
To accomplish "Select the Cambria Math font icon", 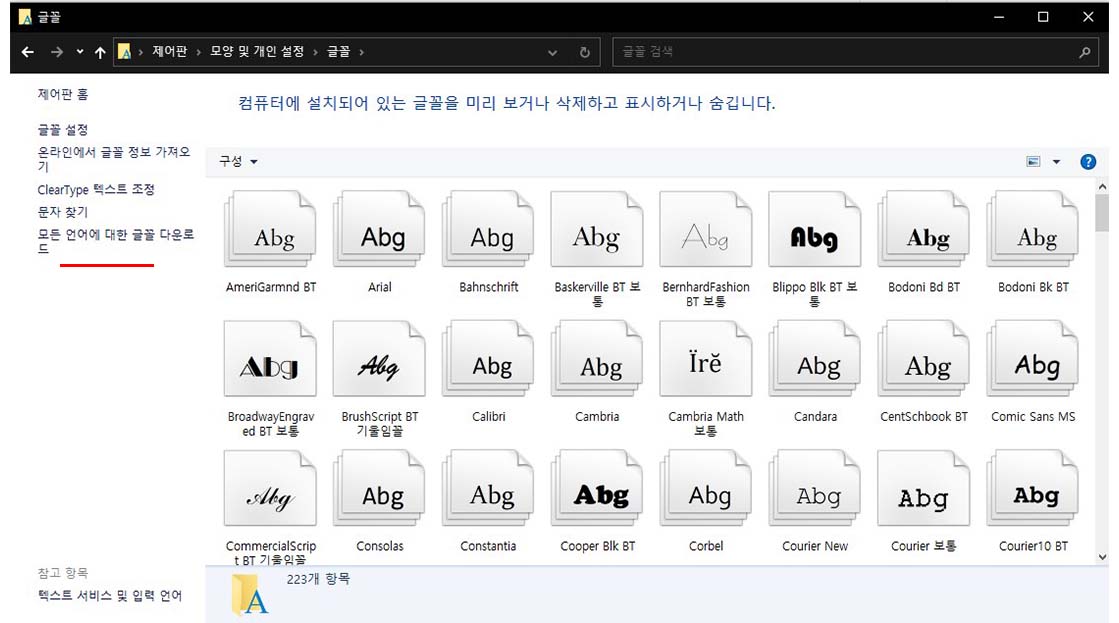I will pos(706,359).
